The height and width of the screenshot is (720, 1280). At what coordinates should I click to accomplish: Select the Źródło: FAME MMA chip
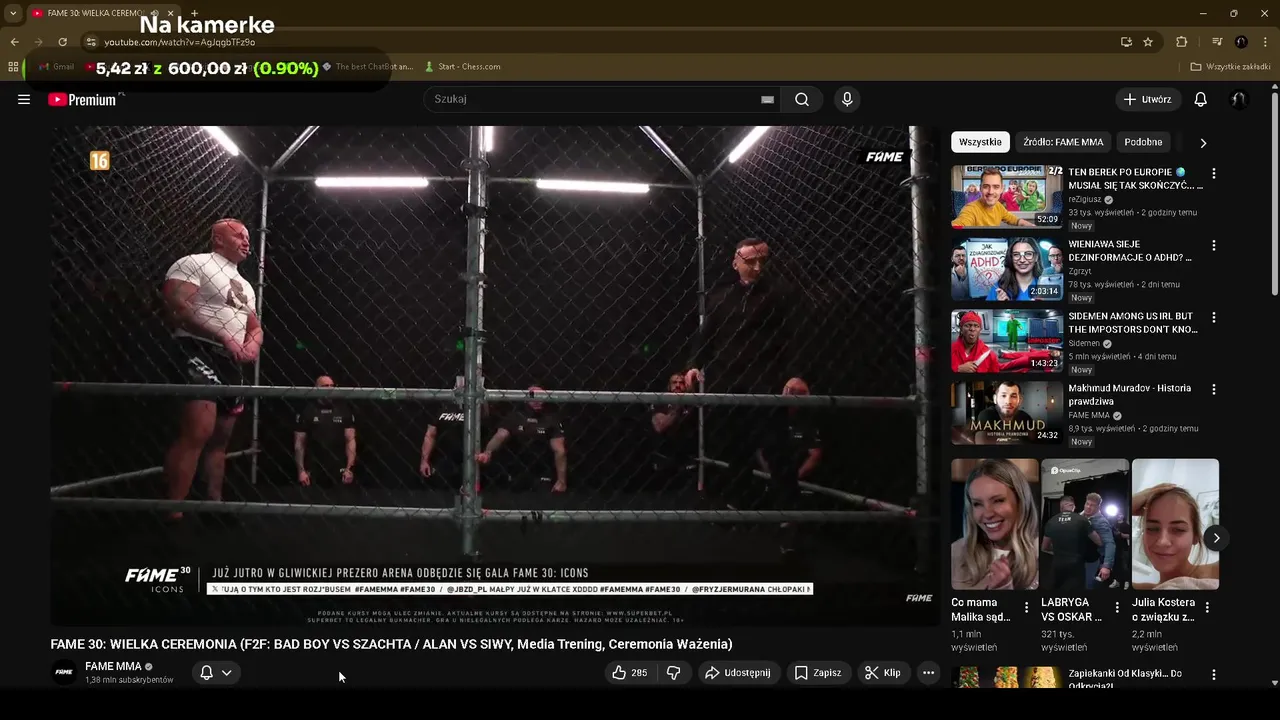(x=1063, y=142)
